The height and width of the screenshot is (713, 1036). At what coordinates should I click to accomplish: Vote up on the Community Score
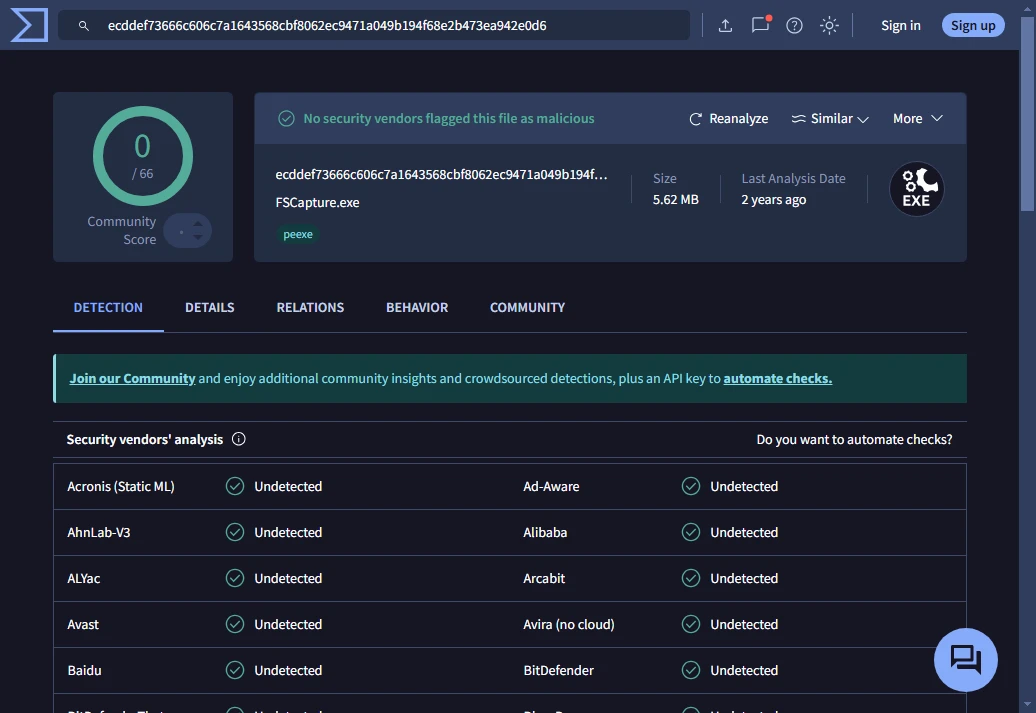tap(198, 223)
